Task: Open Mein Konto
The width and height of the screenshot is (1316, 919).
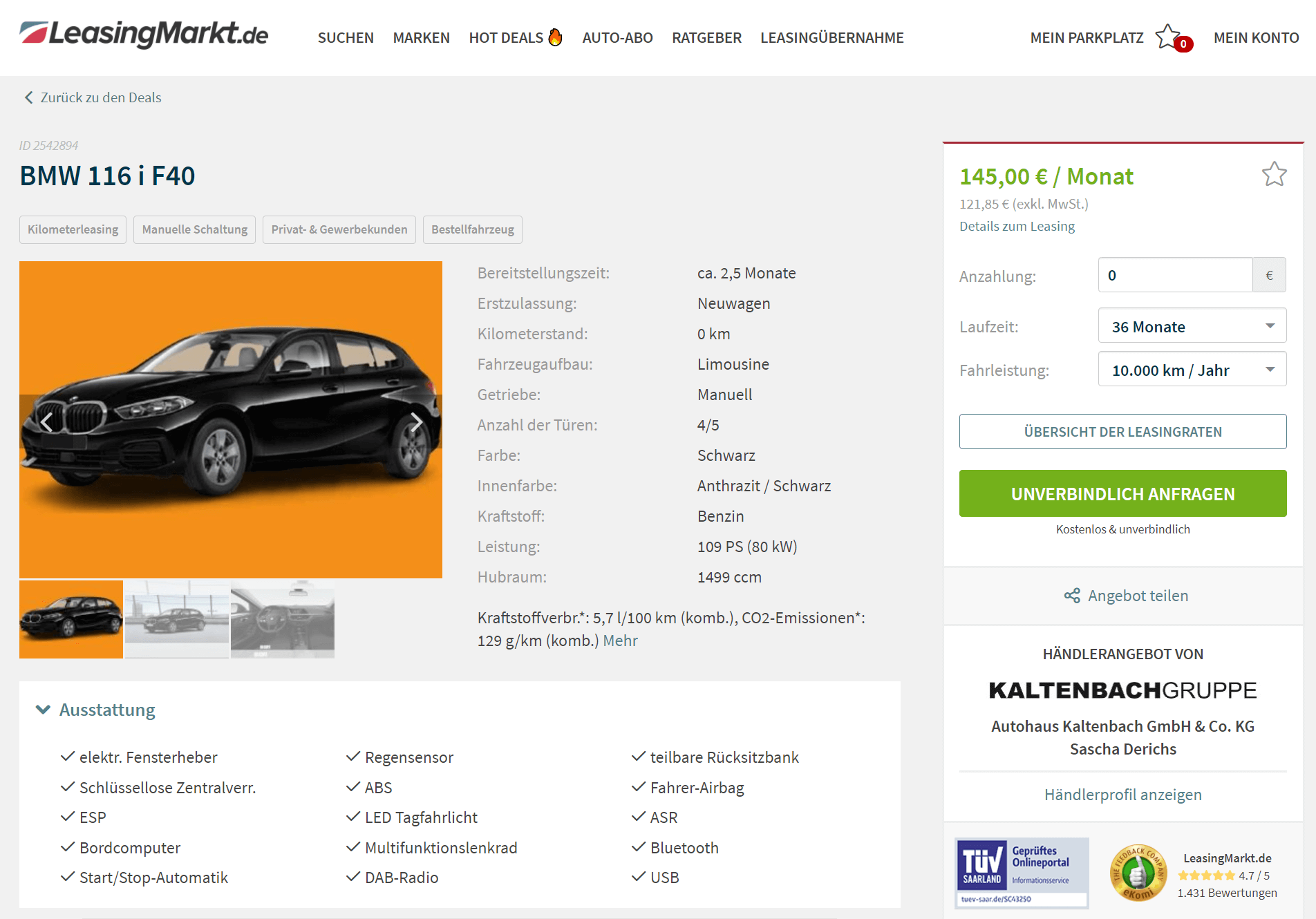Action: coord(1256,37)
